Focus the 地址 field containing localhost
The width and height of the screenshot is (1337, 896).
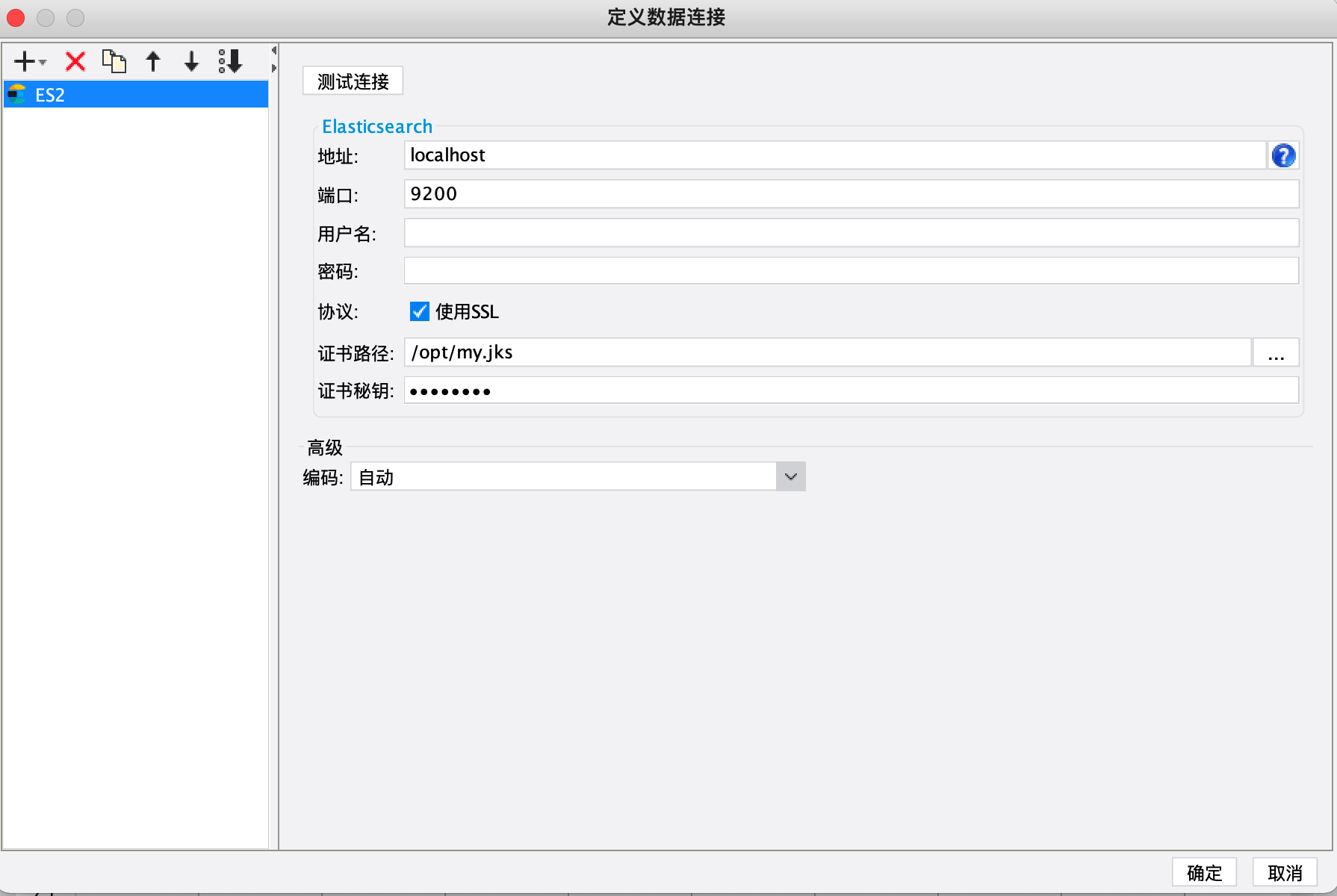pyautogui.click(x=835, y=155)
